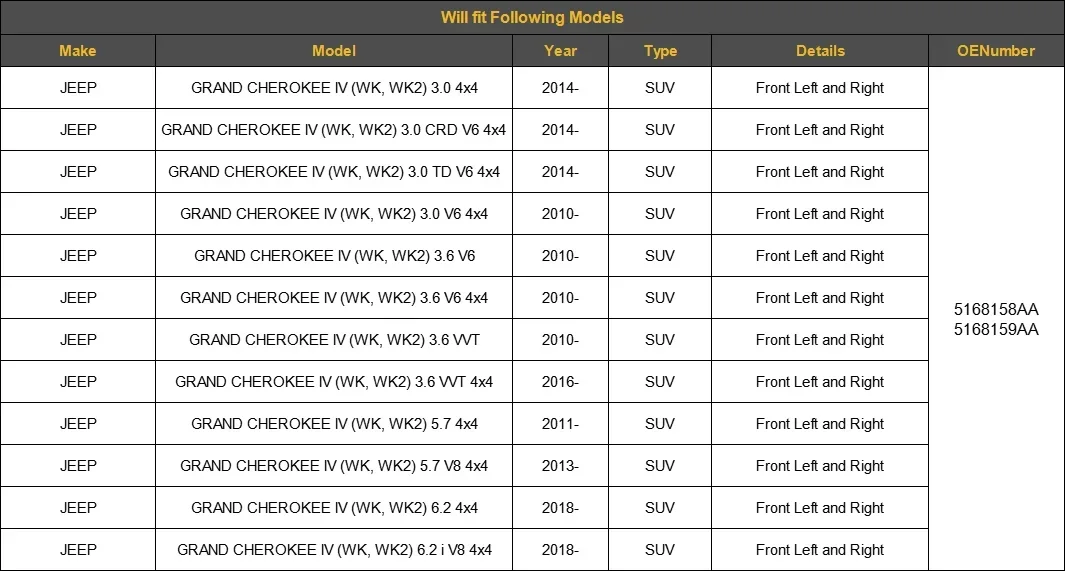Screen dimensions: 1065x571
Task: Select the Model column header
Action: 334,51
